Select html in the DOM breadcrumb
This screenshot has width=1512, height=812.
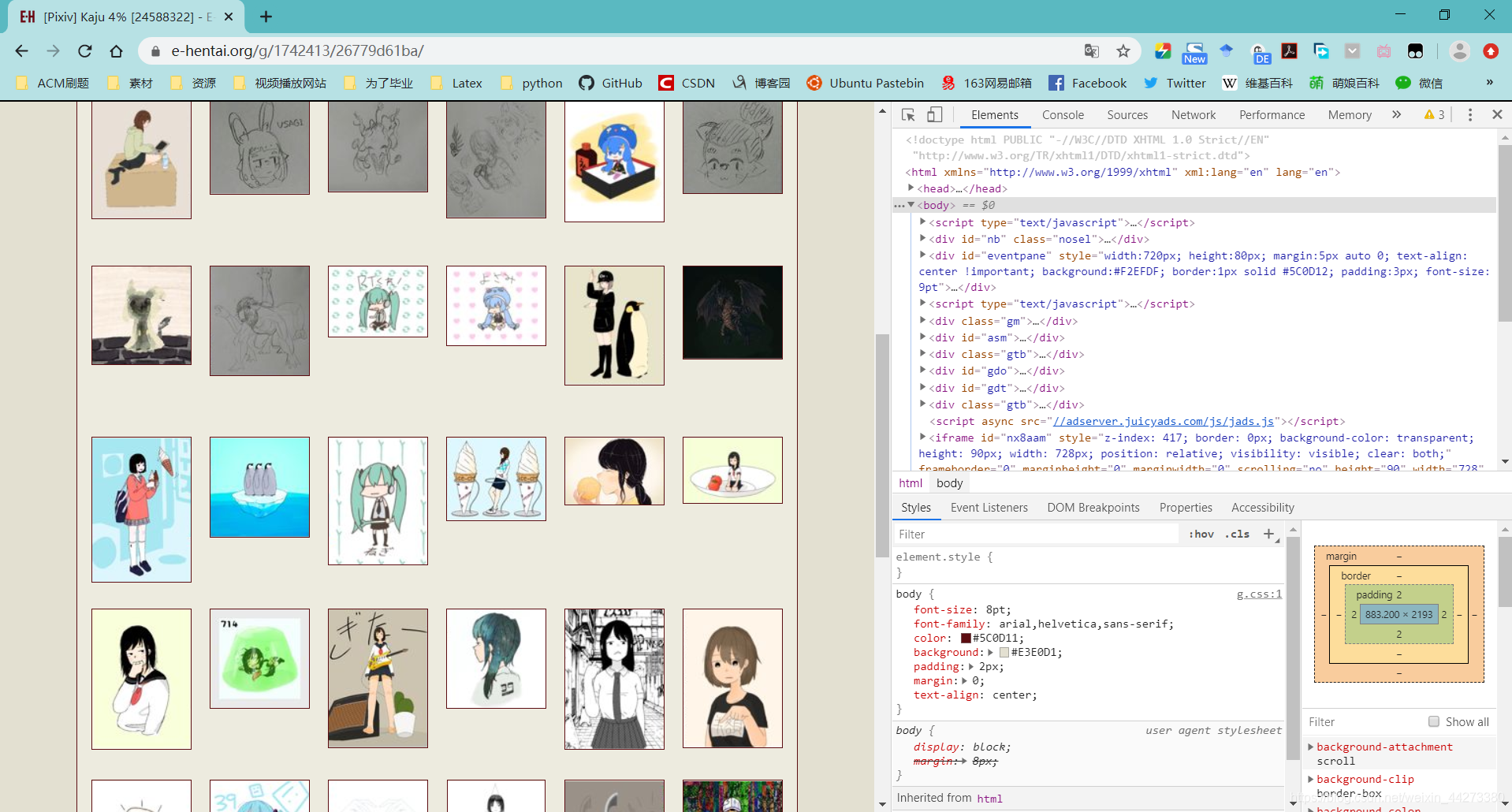[911, 483]
